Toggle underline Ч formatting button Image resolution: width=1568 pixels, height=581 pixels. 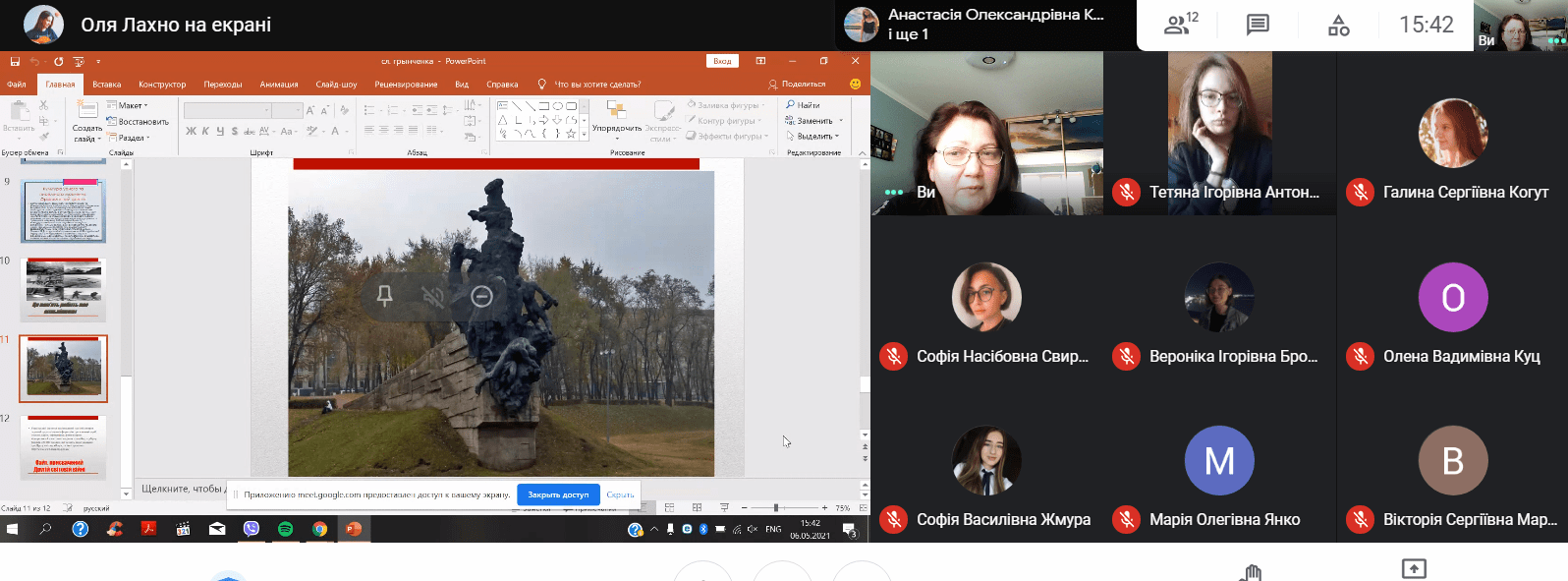pos(220,131)
